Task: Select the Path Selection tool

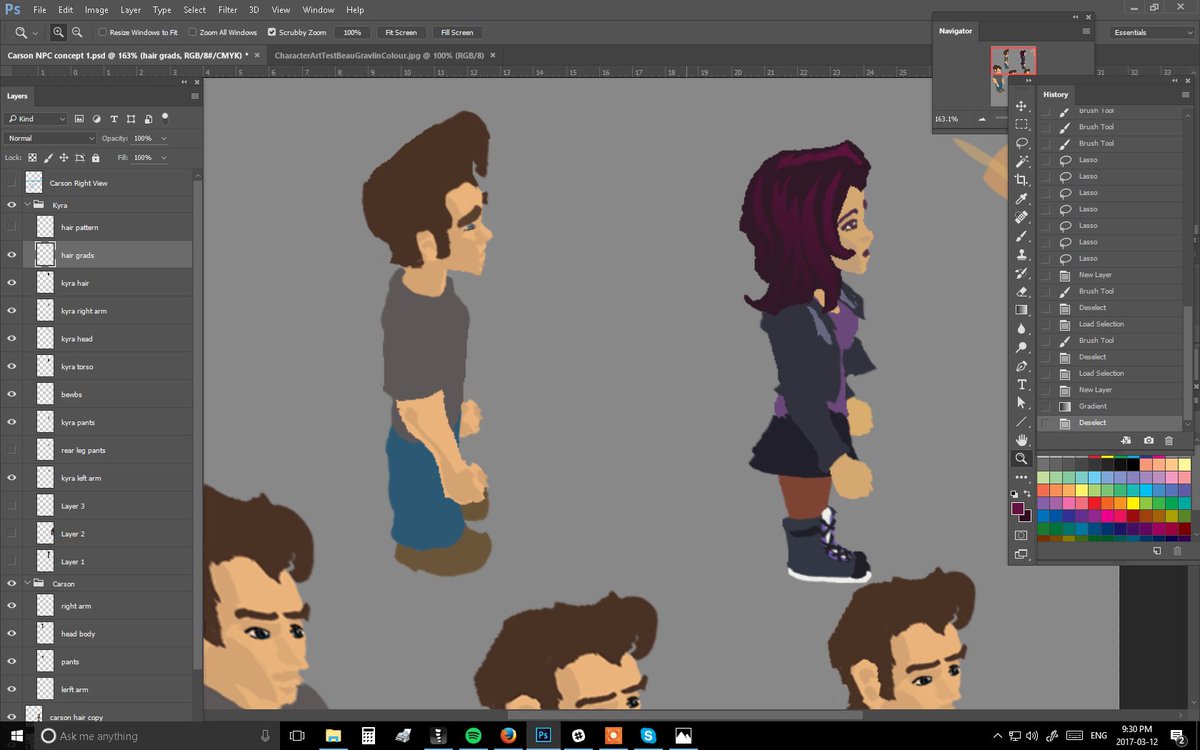Action: (x=1021, y=403)
